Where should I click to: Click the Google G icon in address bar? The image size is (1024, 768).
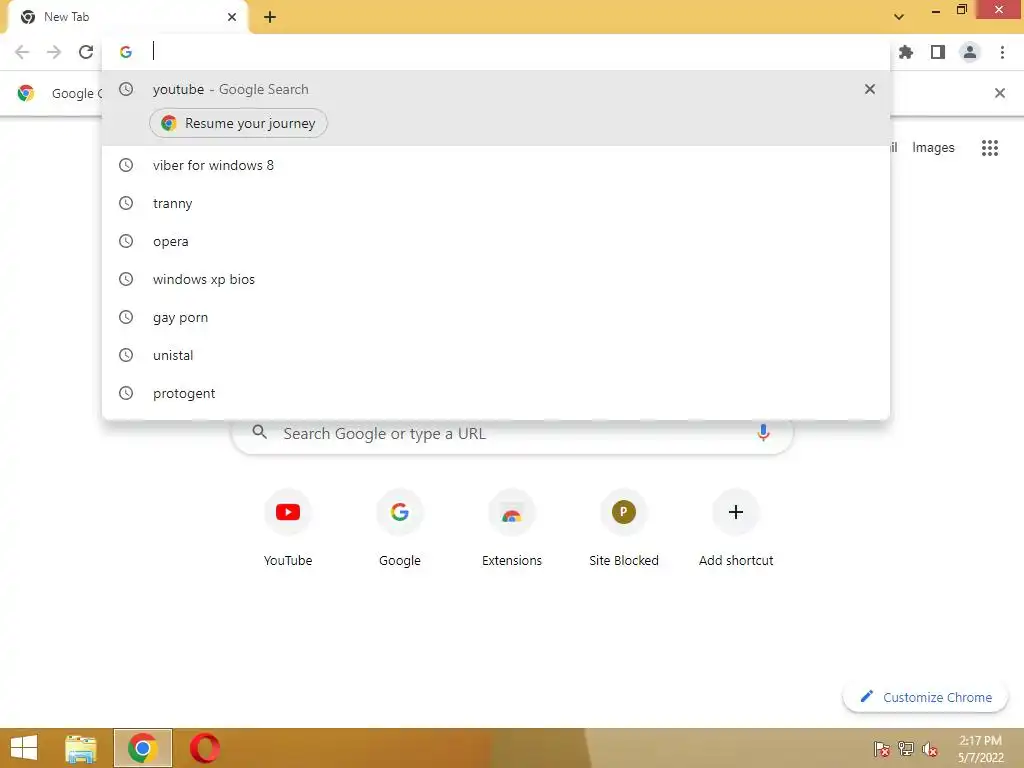(126, 52)
